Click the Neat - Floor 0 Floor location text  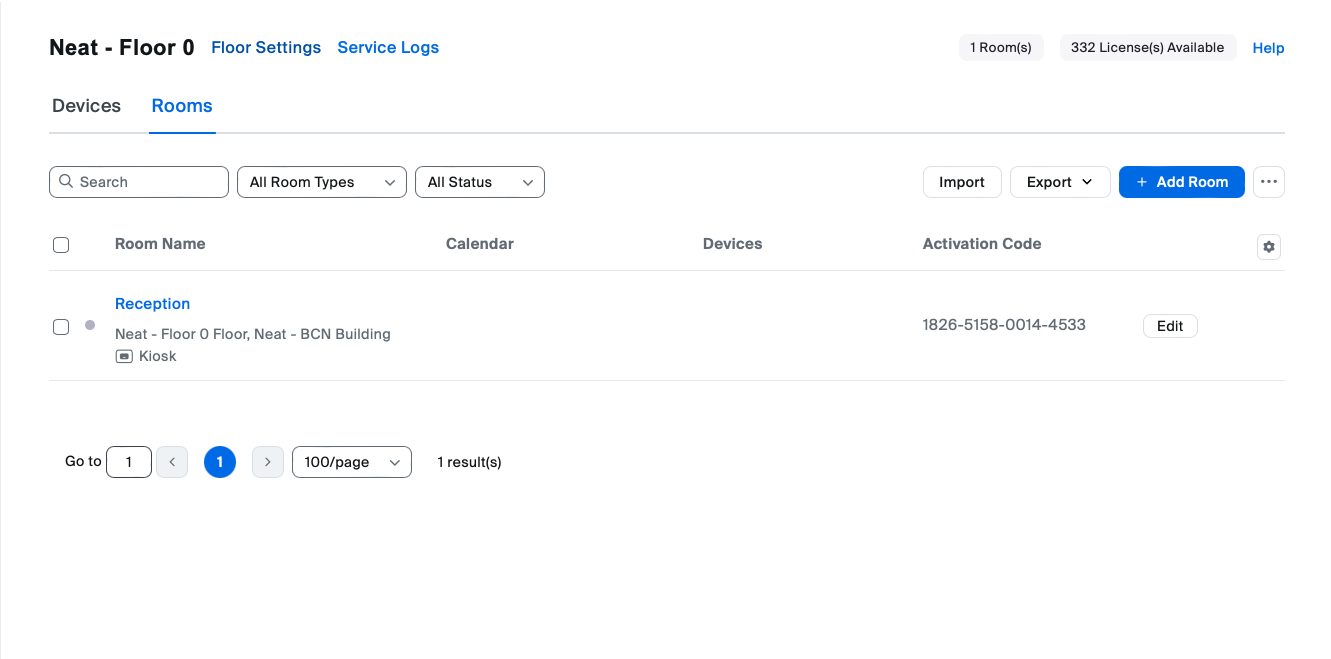[x=253, y=334]
